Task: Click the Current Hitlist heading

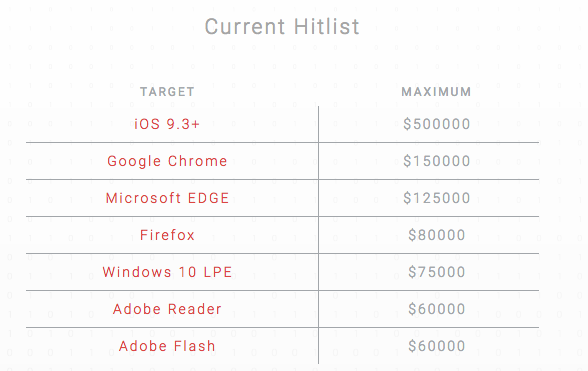Action: click(282, 27)
